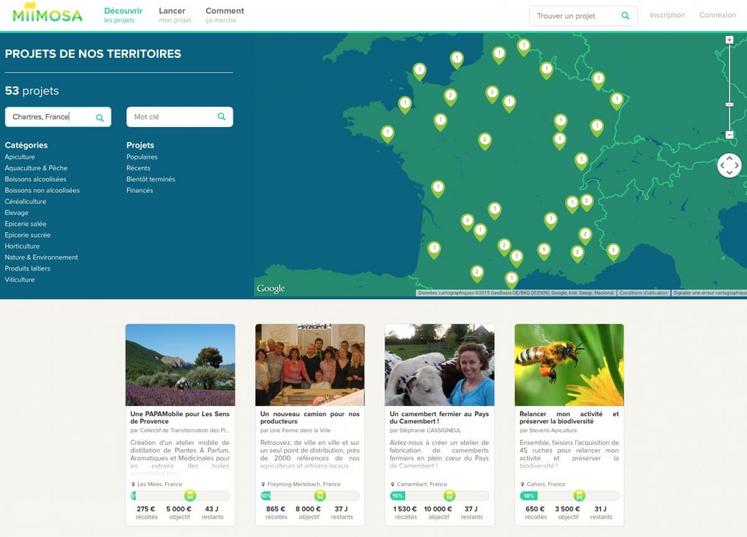This screenshot has width=747, height=537.
Task: Click the Connexion link
Action: 717,16
